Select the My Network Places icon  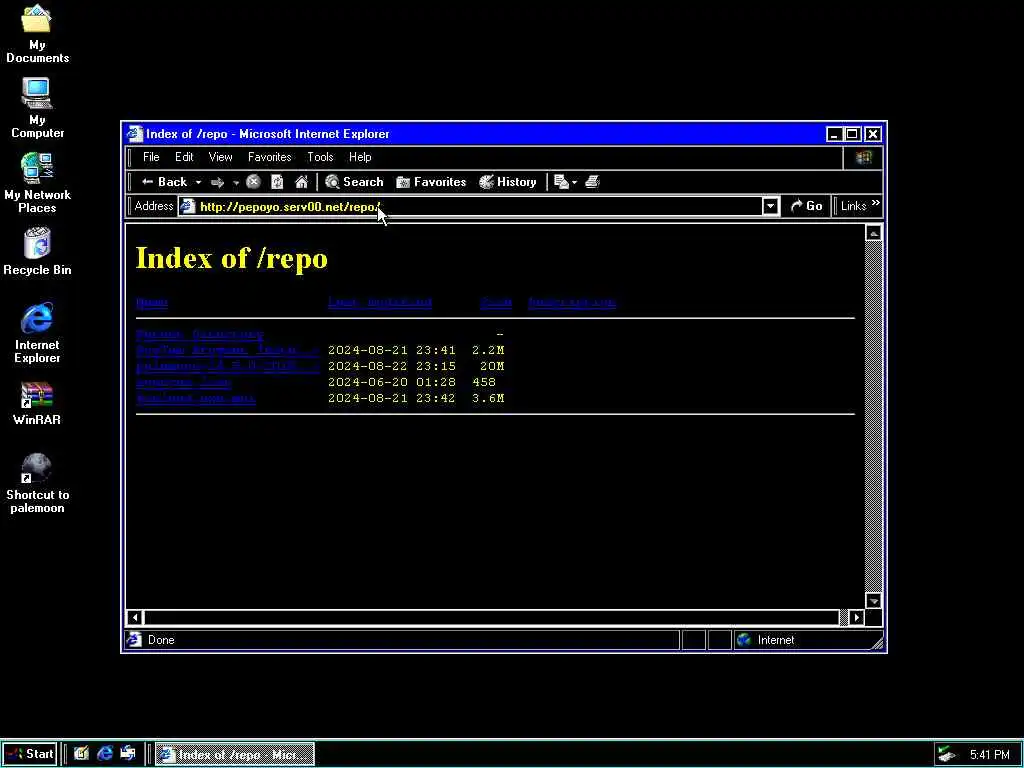pos(37,183)
